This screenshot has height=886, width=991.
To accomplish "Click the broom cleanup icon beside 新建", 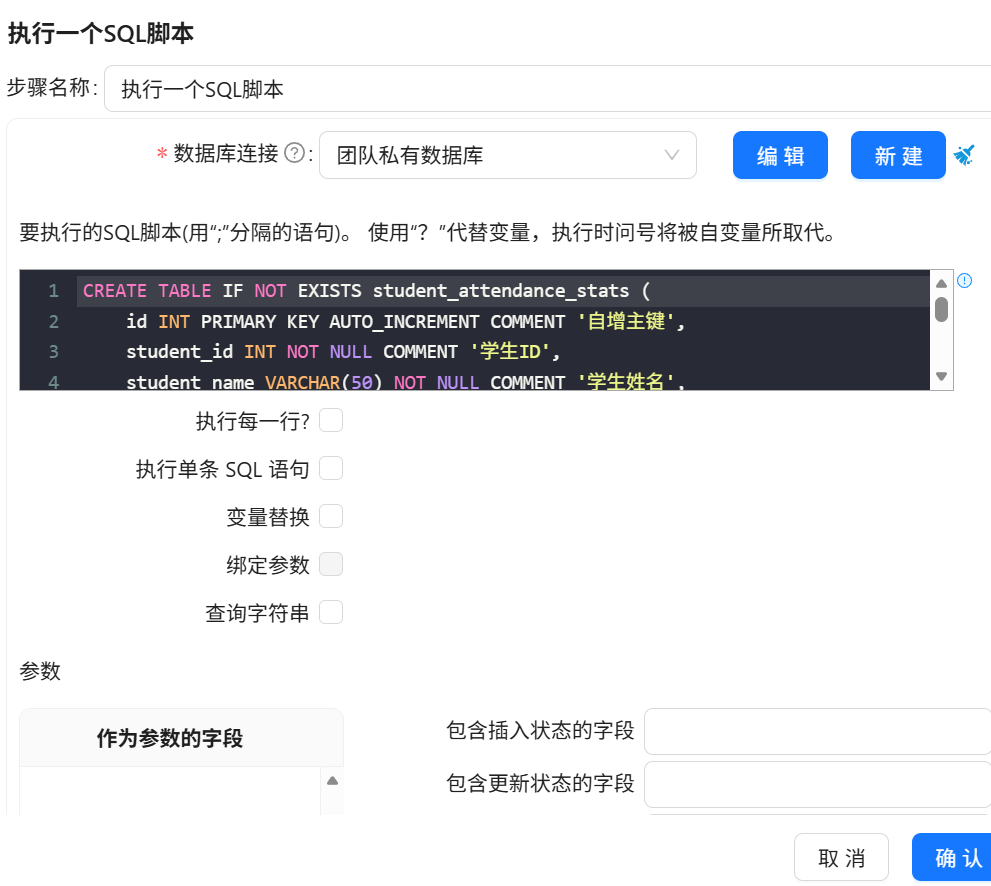I will tap(964, 155).
